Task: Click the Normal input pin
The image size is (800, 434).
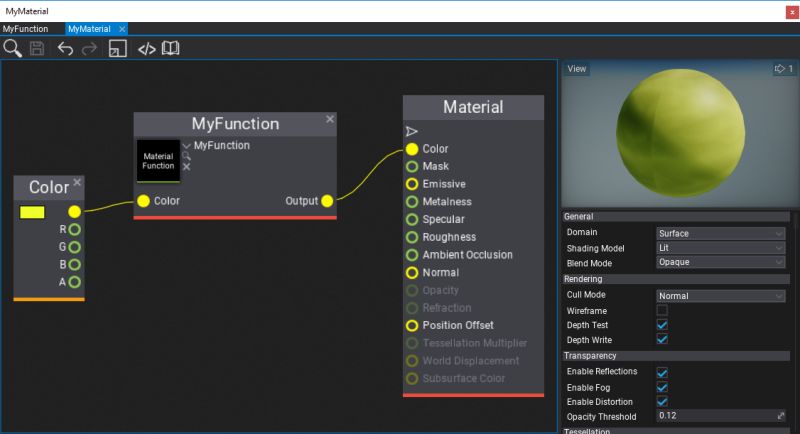Action: coord(412,273)
